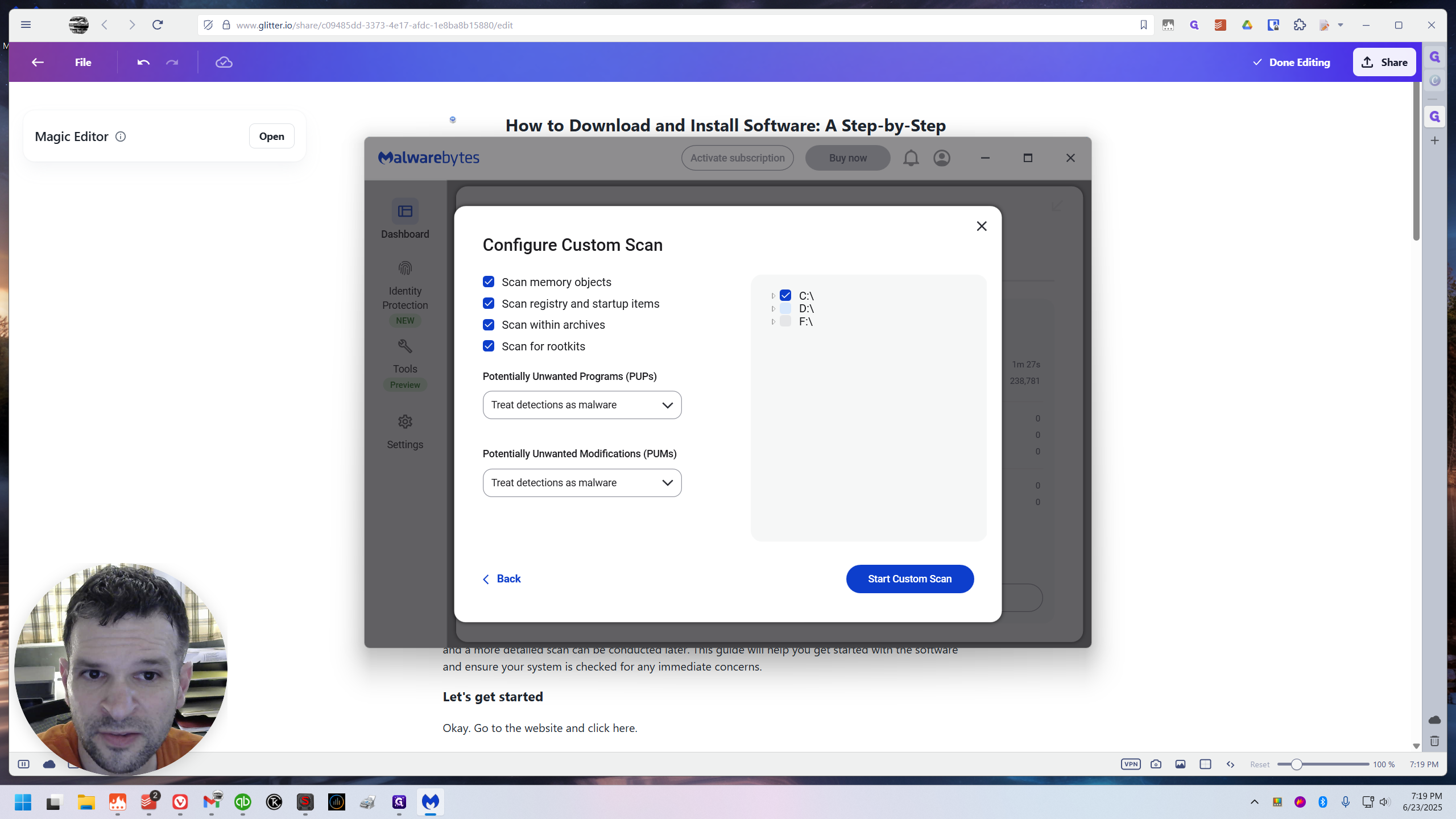The width and height of the screenshot is (1456, 819).
Task: Open the browser extension dropdown arrow
Action: [1341, 24]
